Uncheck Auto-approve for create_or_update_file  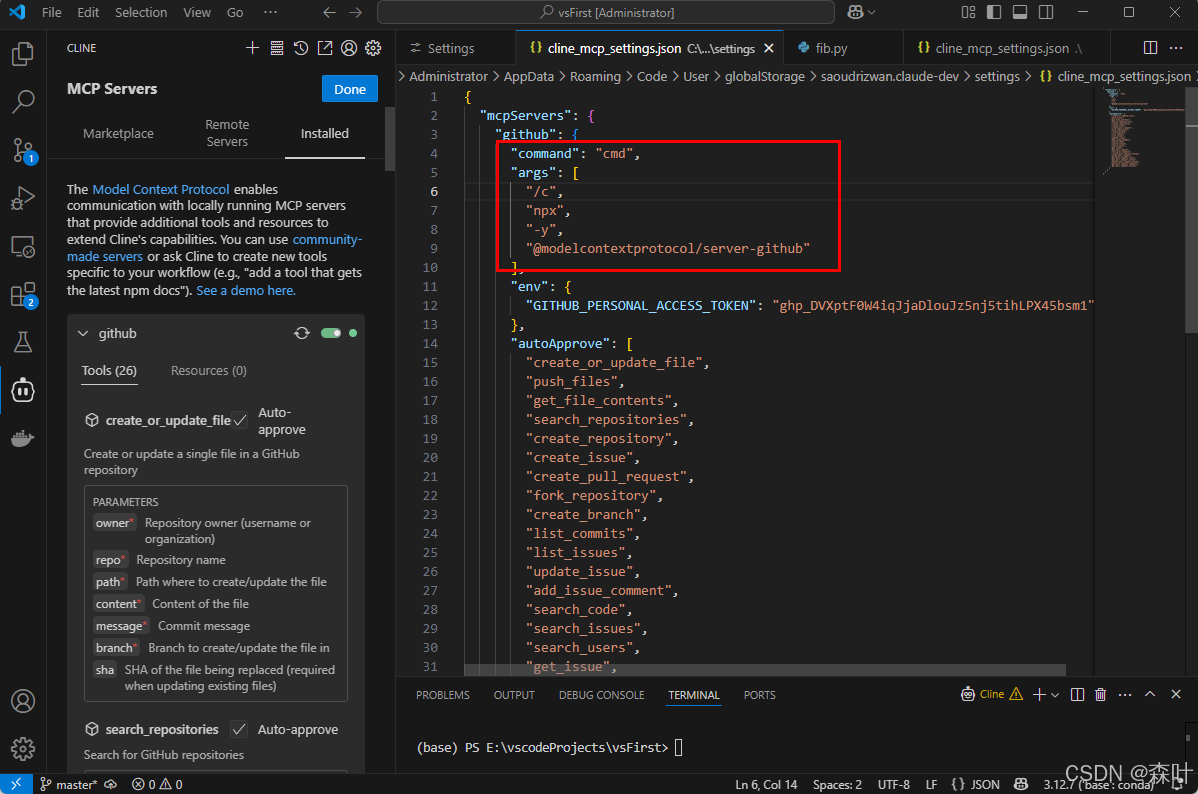click(240, 420)
